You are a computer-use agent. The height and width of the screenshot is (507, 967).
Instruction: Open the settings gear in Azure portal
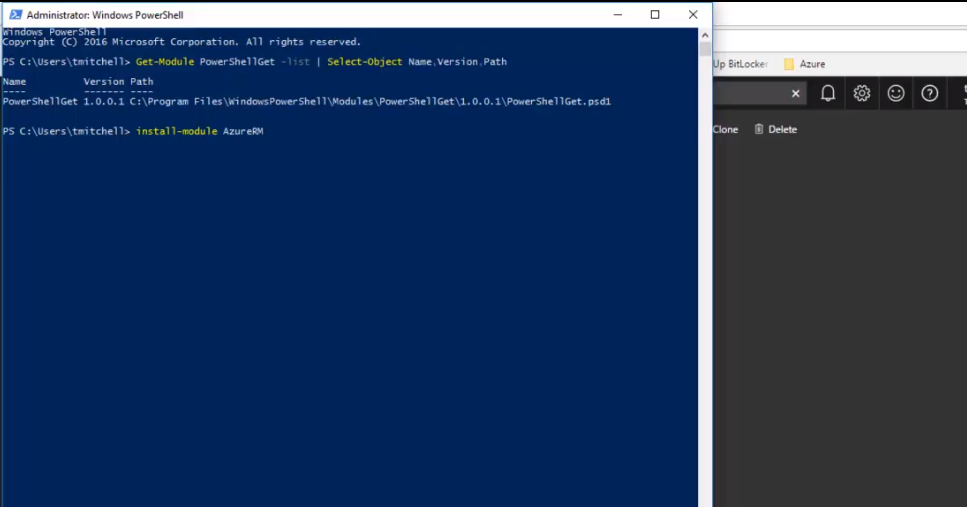click(x=862, y=93)
